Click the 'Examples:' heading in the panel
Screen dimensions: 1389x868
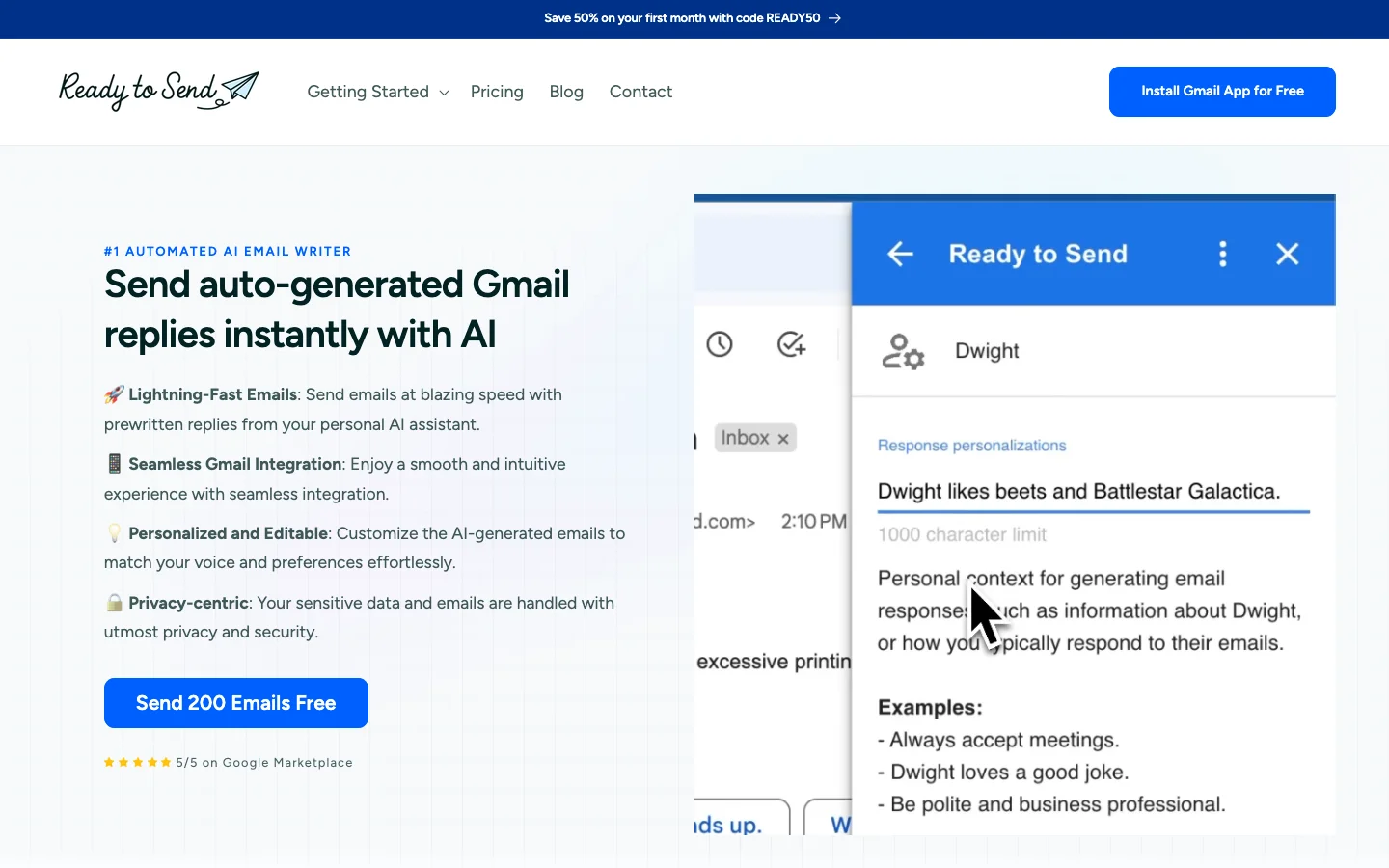(x=930, y=707)
